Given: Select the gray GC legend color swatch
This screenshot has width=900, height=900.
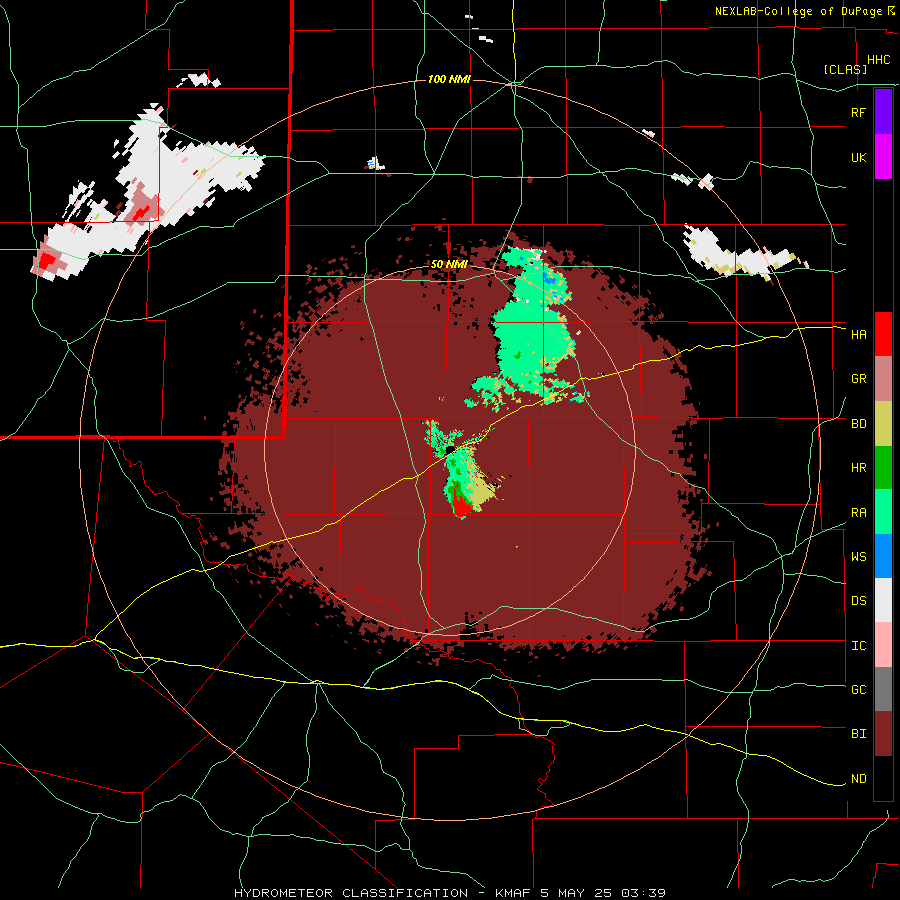Looking at the screenshot, I should pyautogui.click(x=883, y=689).
